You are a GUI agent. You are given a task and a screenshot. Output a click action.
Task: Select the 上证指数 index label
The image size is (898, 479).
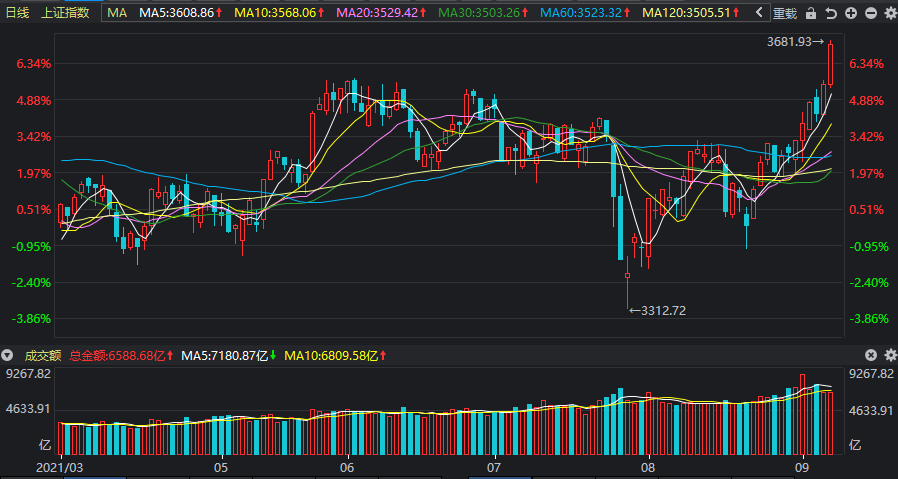point(65,13)
